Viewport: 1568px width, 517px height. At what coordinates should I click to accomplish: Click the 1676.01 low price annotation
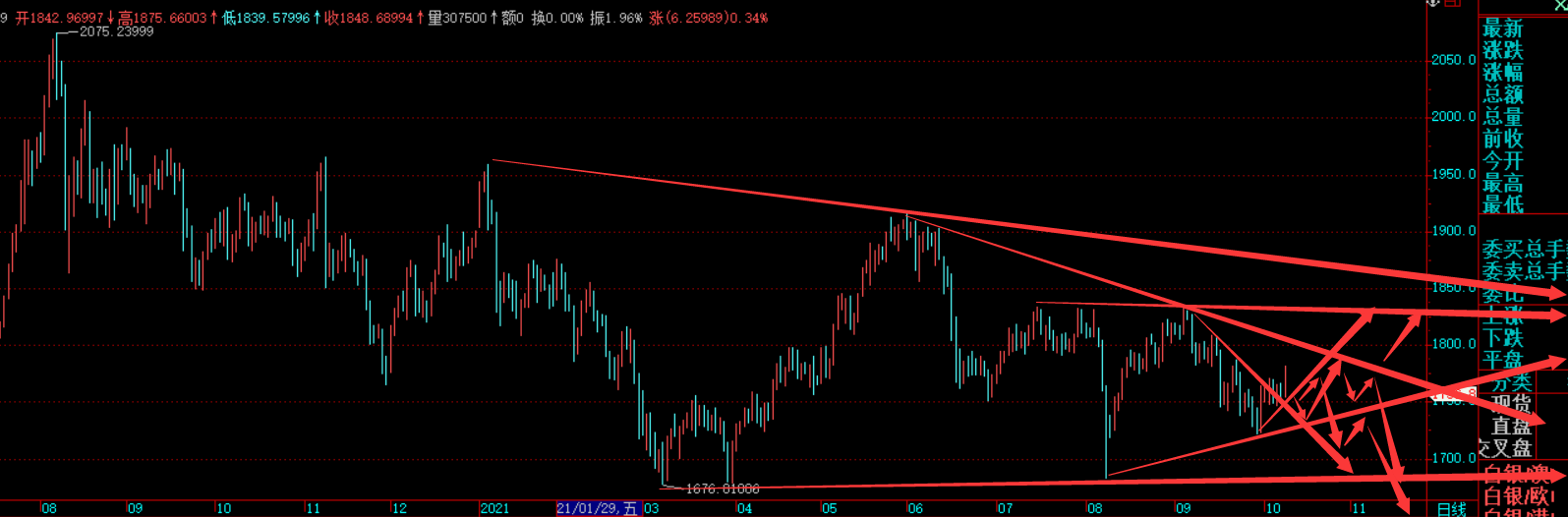click(722, 488)
